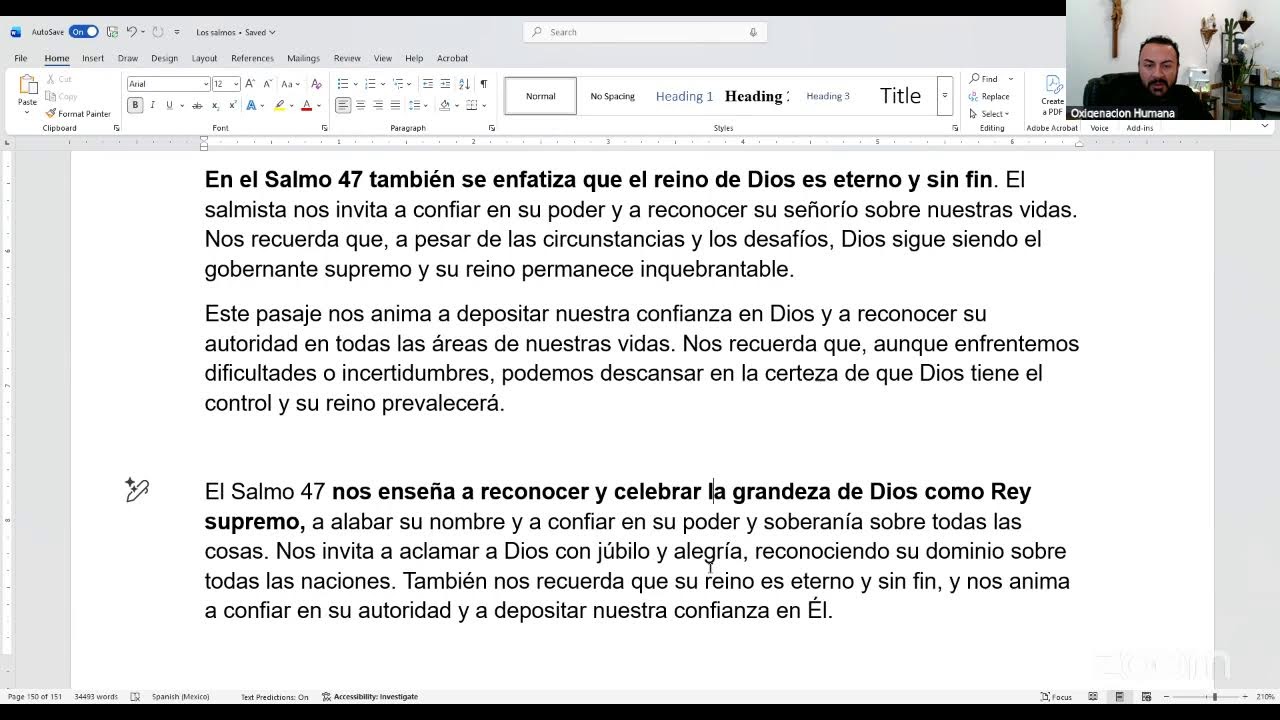Apply the Heading 1 style
Viewport: 1280px width, 720px height.
[x=684, y=96]
